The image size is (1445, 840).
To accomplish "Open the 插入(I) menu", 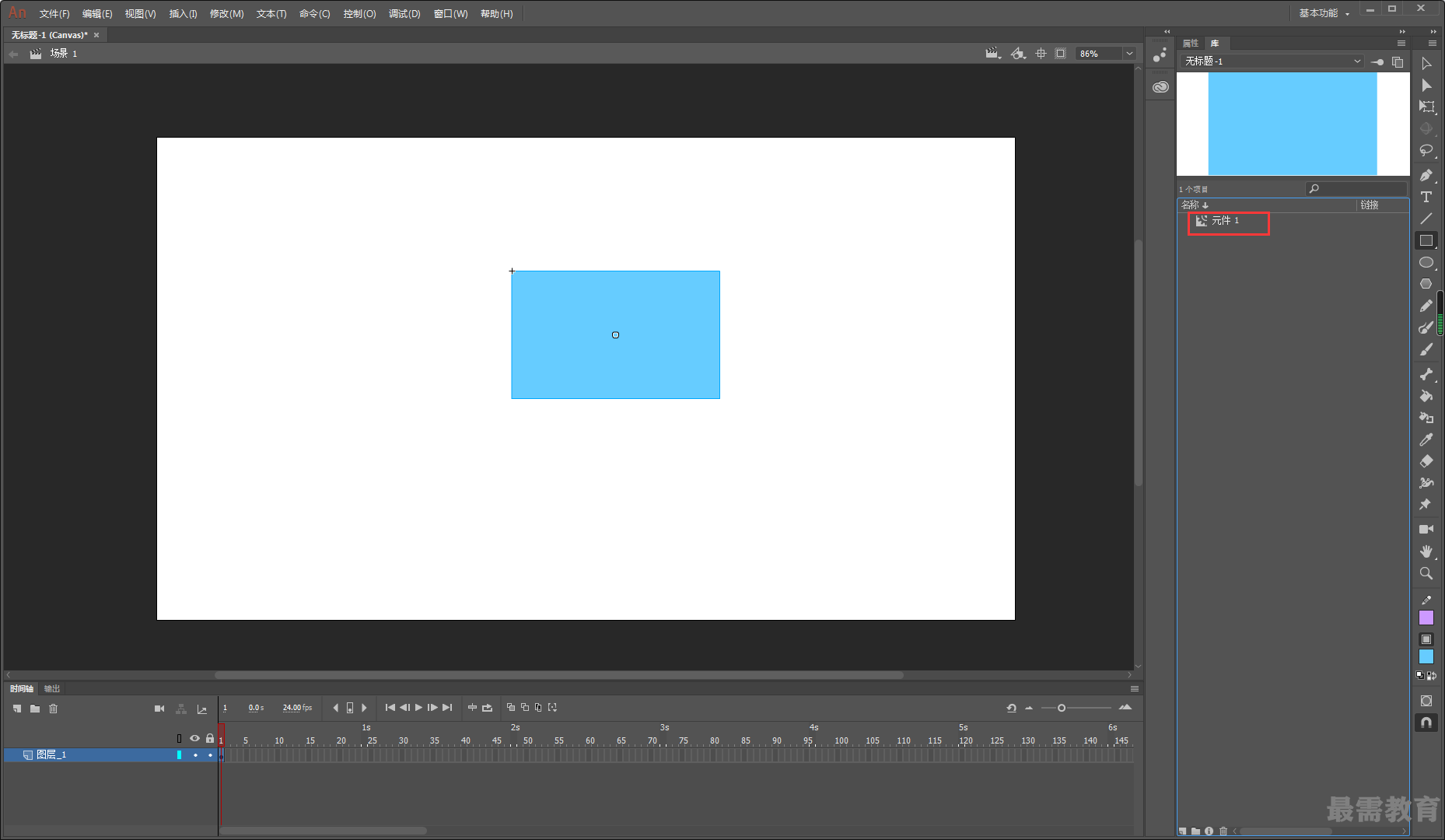I will pyautogui.click(x=184, y=14).
